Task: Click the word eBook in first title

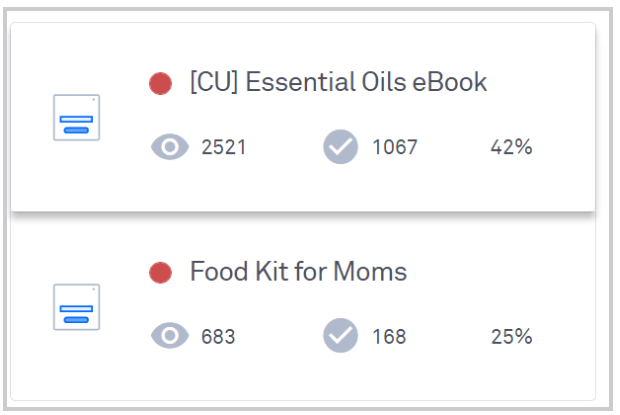Action: pyautogui.click(x=450, y=82)
